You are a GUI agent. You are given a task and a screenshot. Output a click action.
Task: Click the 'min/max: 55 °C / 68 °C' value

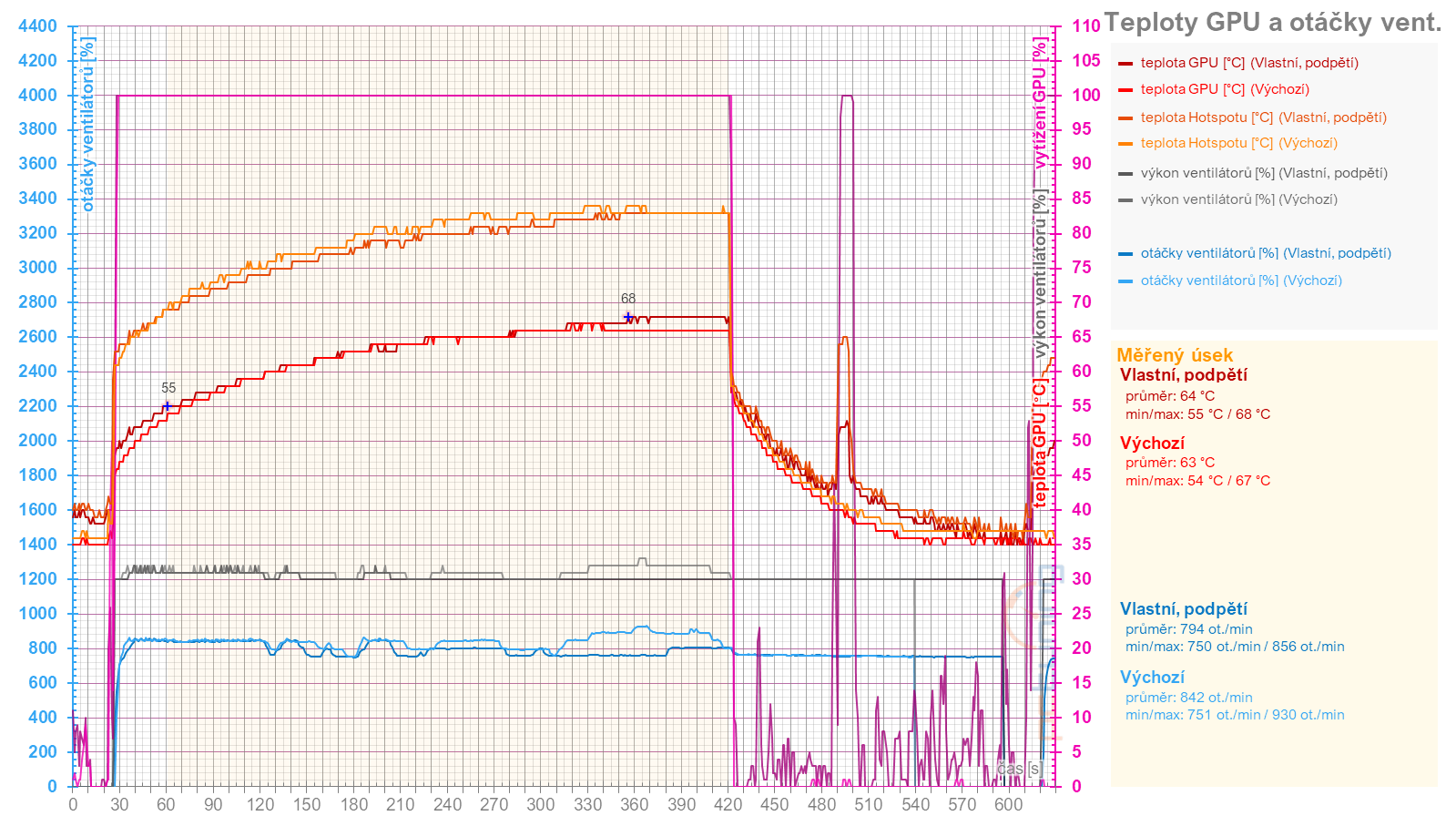[1197, 414]
